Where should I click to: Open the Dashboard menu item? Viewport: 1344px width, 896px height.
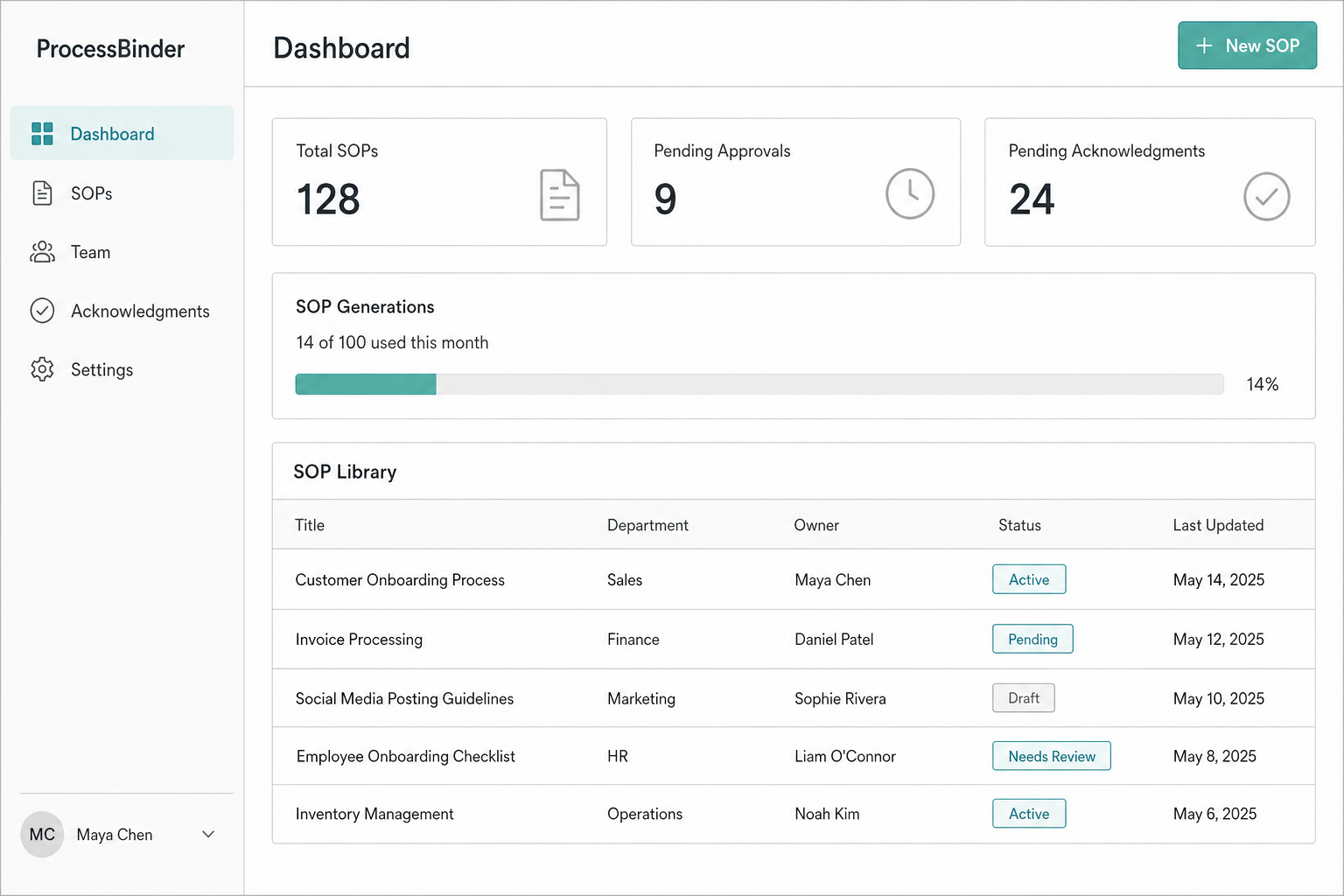122,133
